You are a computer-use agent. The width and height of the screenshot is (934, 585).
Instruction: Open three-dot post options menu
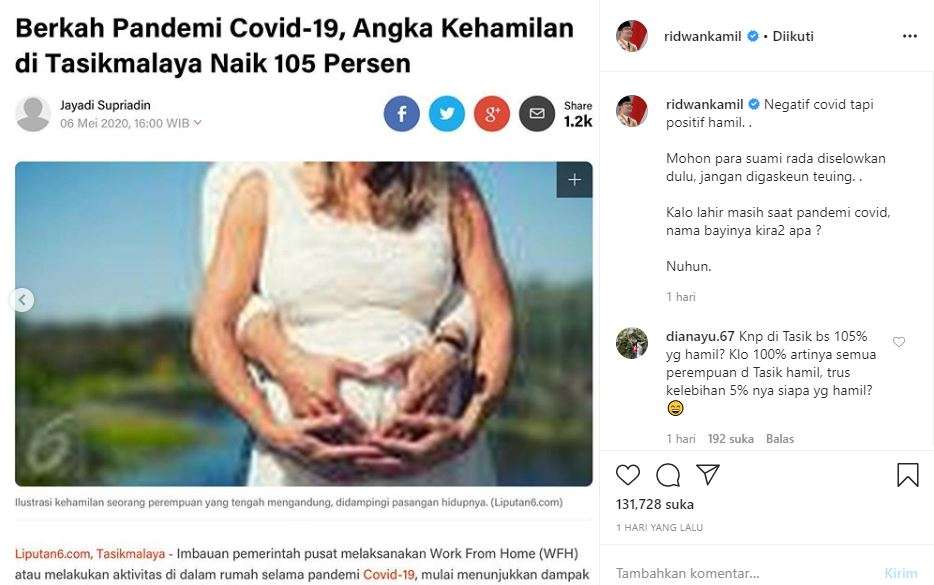pos(909,36)
